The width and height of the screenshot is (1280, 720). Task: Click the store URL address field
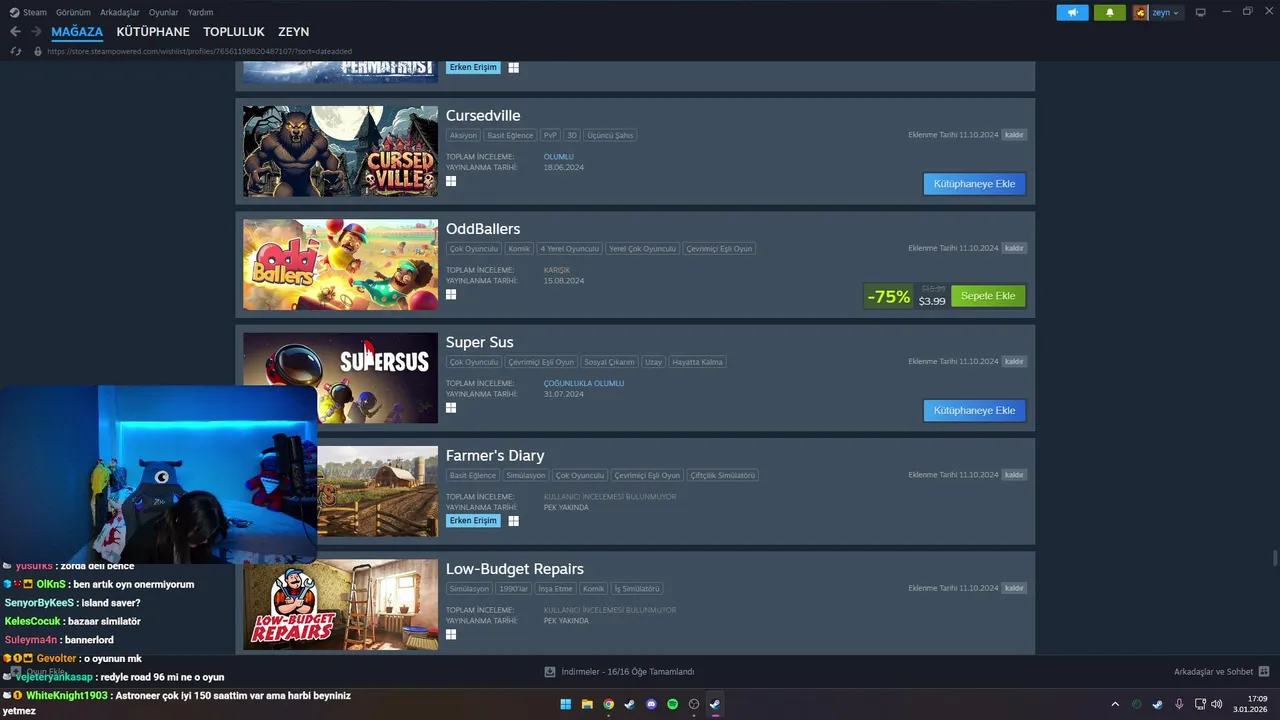200,51
